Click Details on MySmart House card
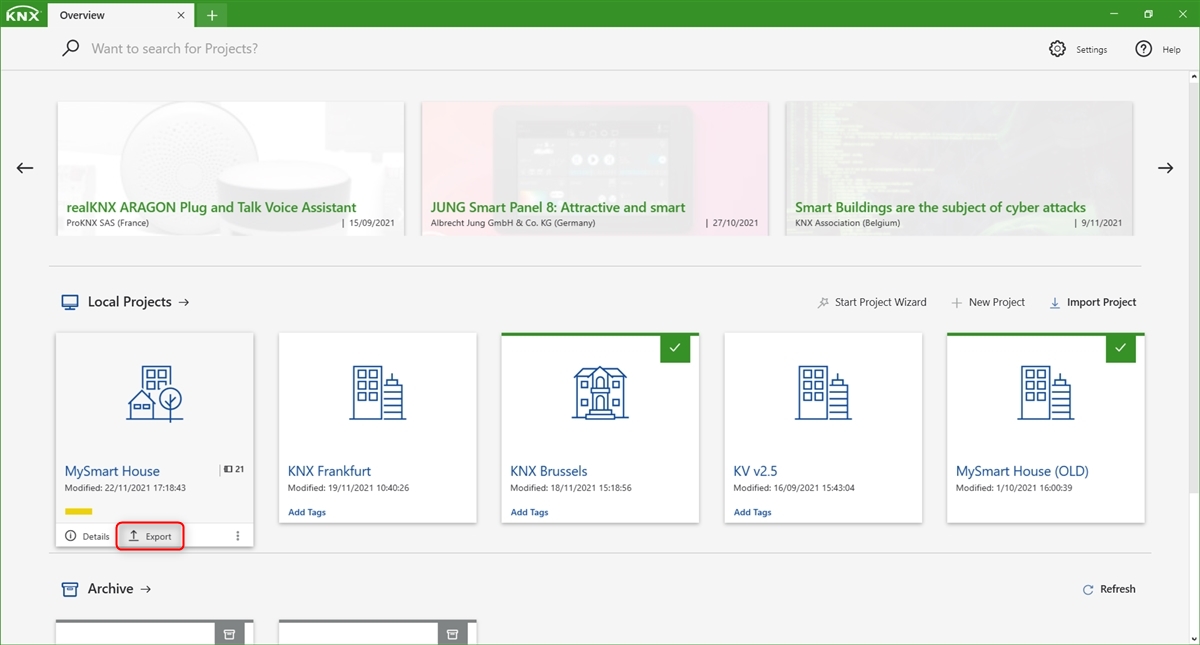This screenshot has width=1200, height=645. coord(87,536)
